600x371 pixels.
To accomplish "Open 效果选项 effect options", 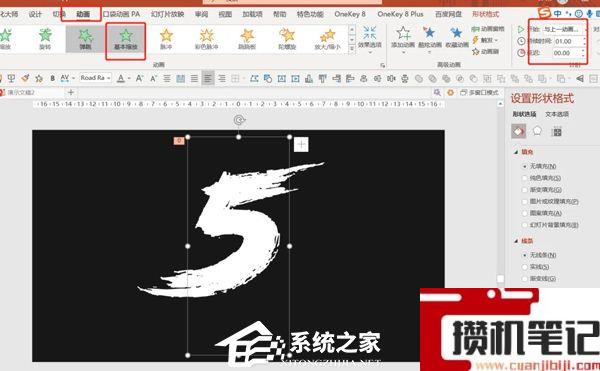I will 370,39.
